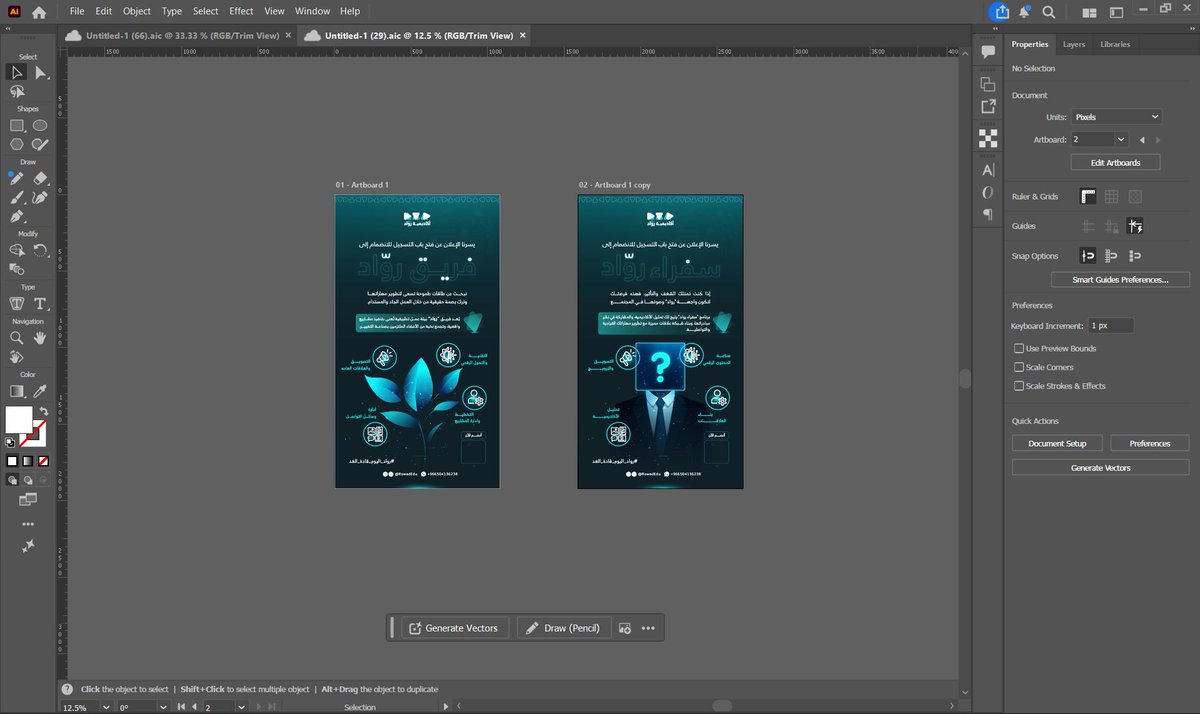Open the rotation angle dropdown in status bar
Image resolution: width=1200 pixels, height=714 pixels.
pos(163,707)
